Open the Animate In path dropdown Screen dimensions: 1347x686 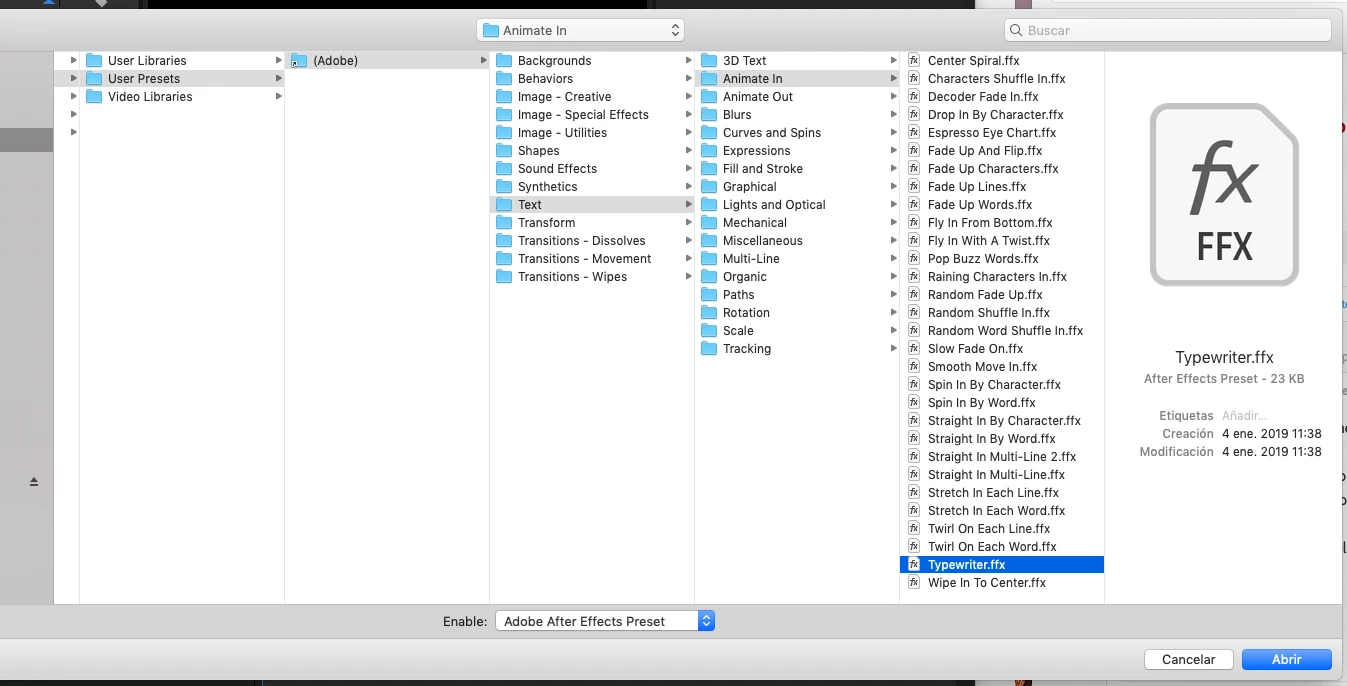pyautogui.click(x=580, y=30)
